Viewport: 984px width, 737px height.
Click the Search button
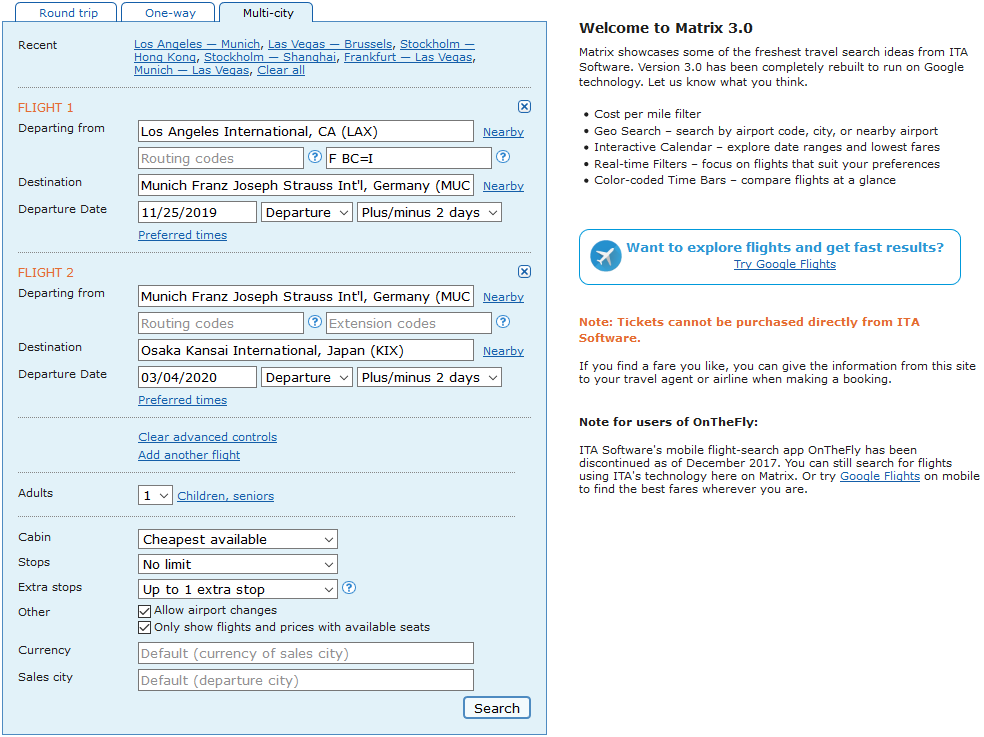496,708
